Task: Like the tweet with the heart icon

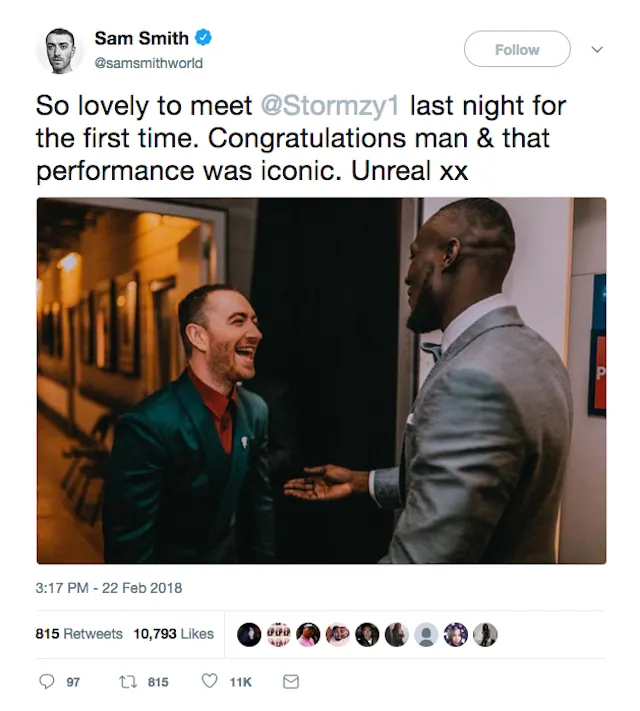Action: pos(209,681)
